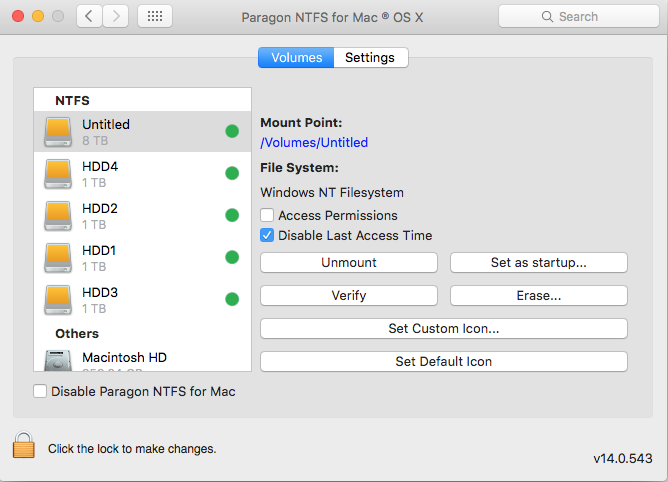Image resolution: width=668 pixels, height=482 pixels.
Task: Click the 8 TB size label
Action: point(95,141)
